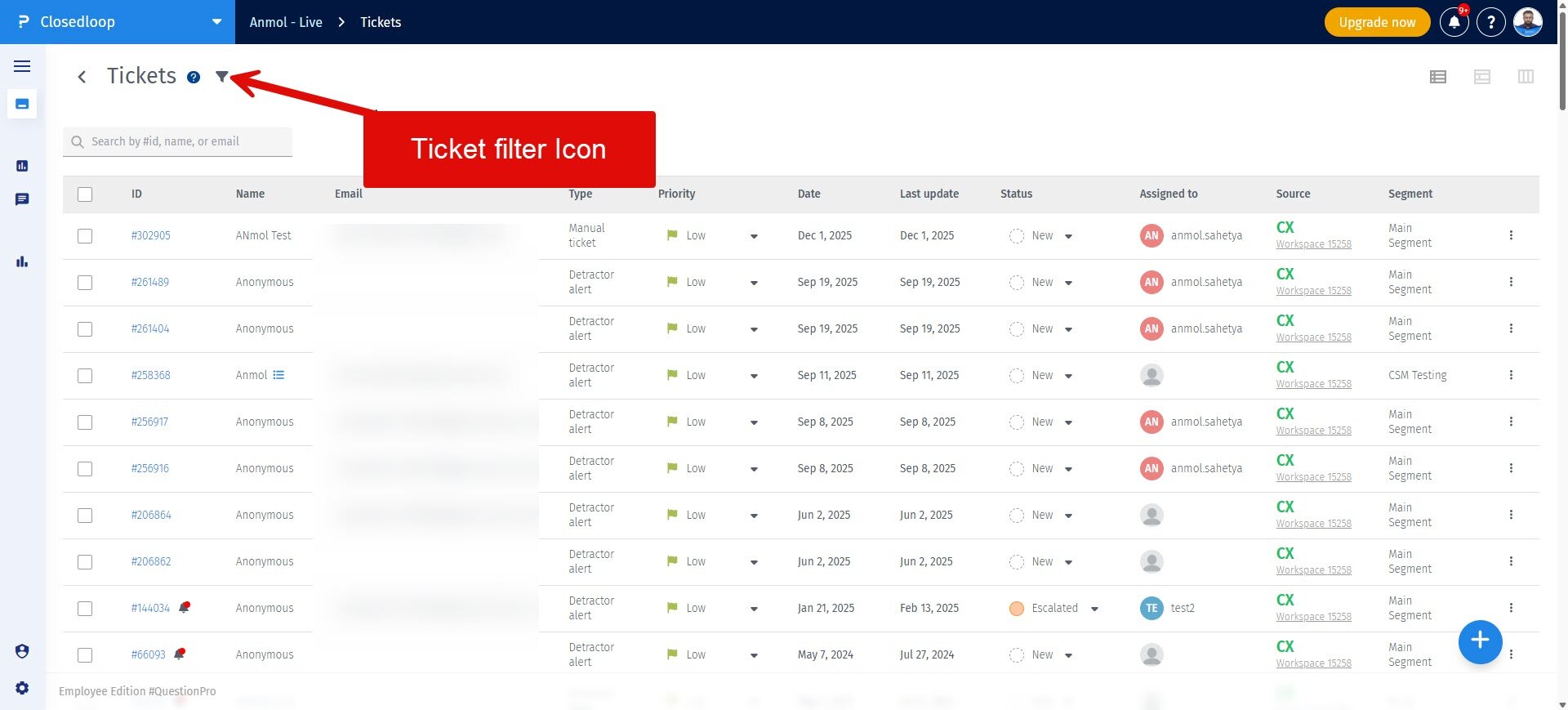Open row options for ticket #258368
1568x710 pixels.
point(1511,375)
